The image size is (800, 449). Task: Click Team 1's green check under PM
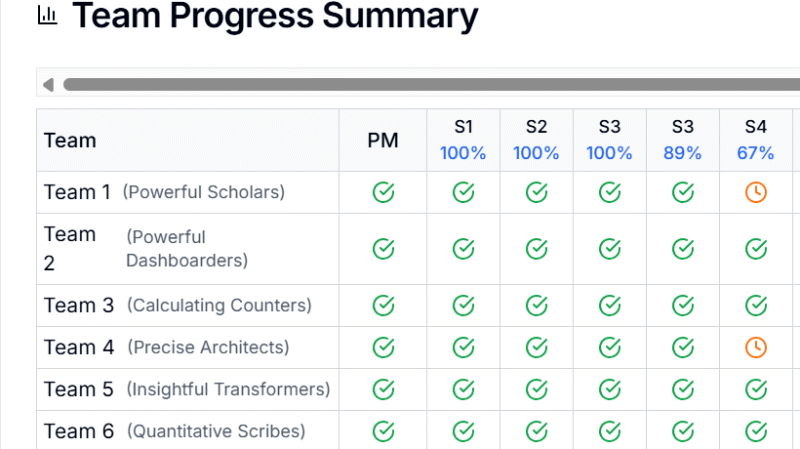click(x=383, y=192)
